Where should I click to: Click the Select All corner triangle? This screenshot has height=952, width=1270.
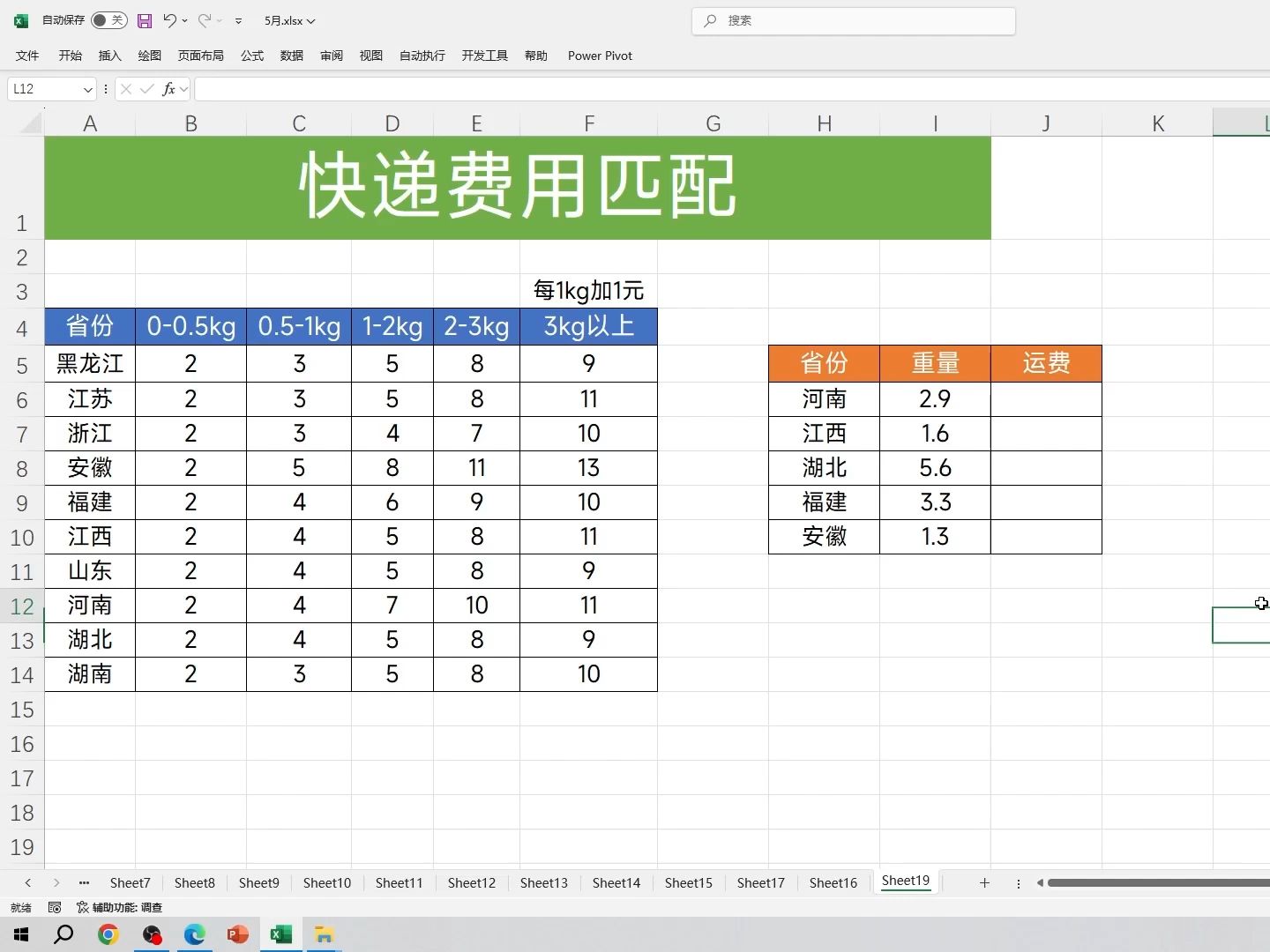[31, 123]
